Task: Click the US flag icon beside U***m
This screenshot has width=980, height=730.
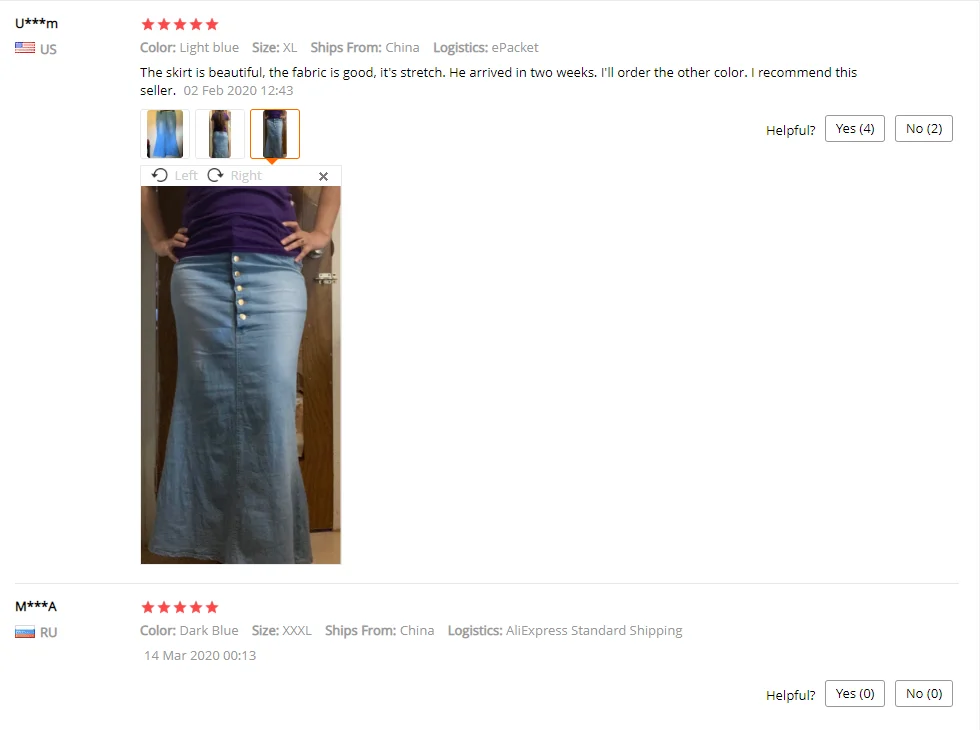Action: 25,48
